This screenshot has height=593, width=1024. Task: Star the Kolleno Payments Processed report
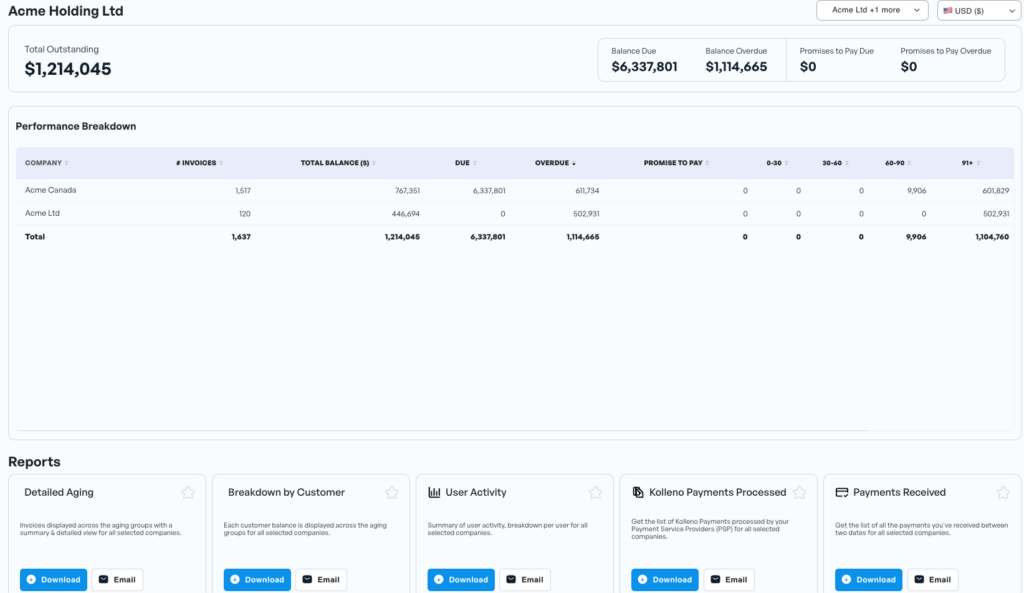point(800,492)
